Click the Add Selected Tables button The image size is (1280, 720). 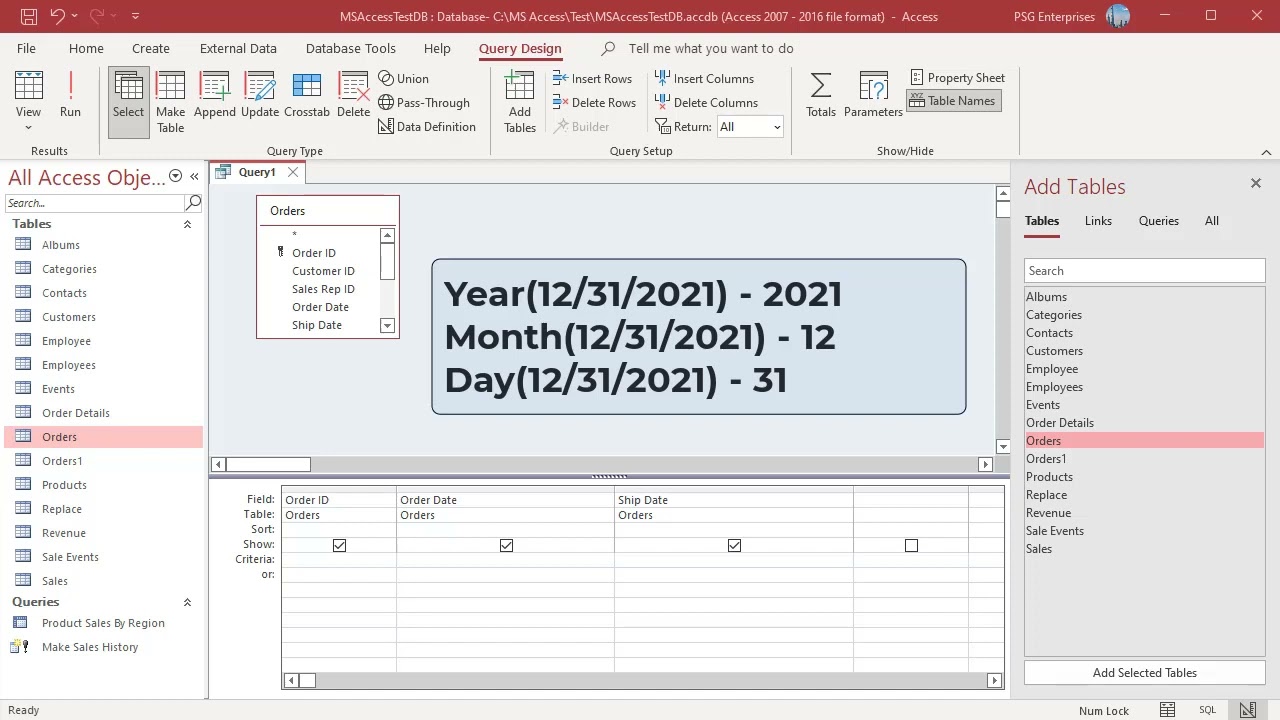[1144, 673]
